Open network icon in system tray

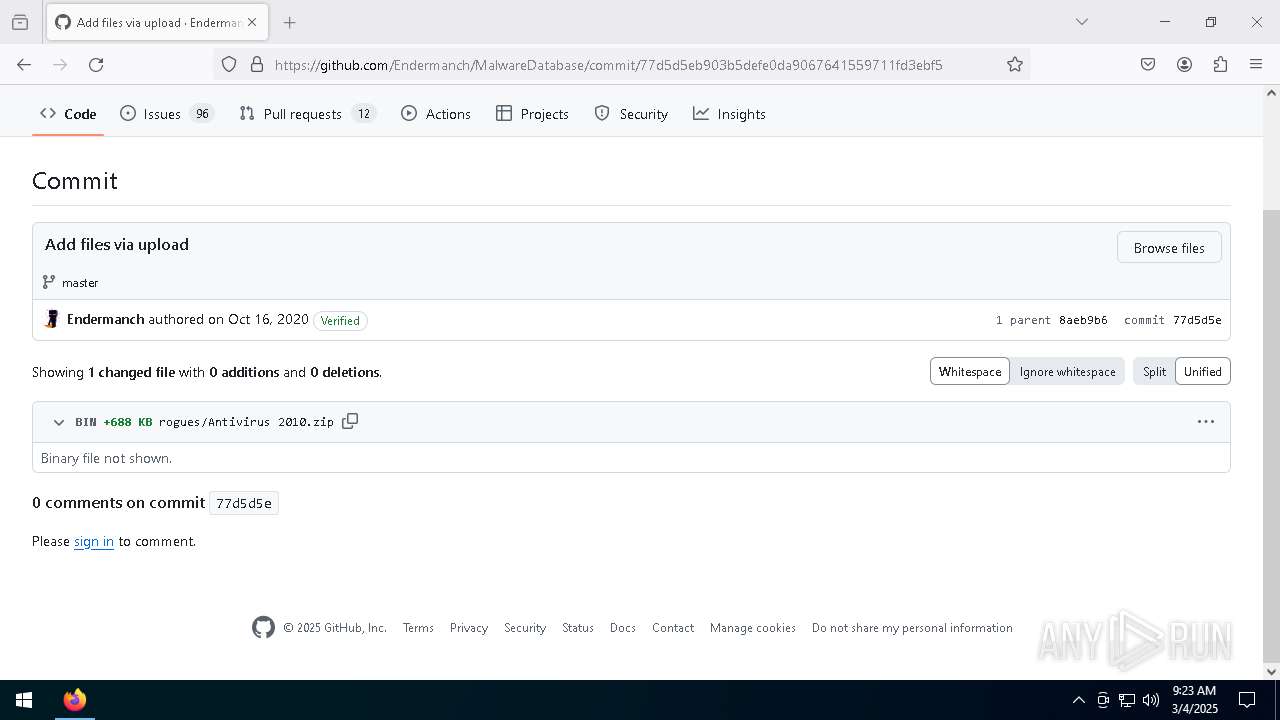(1127, 700)
